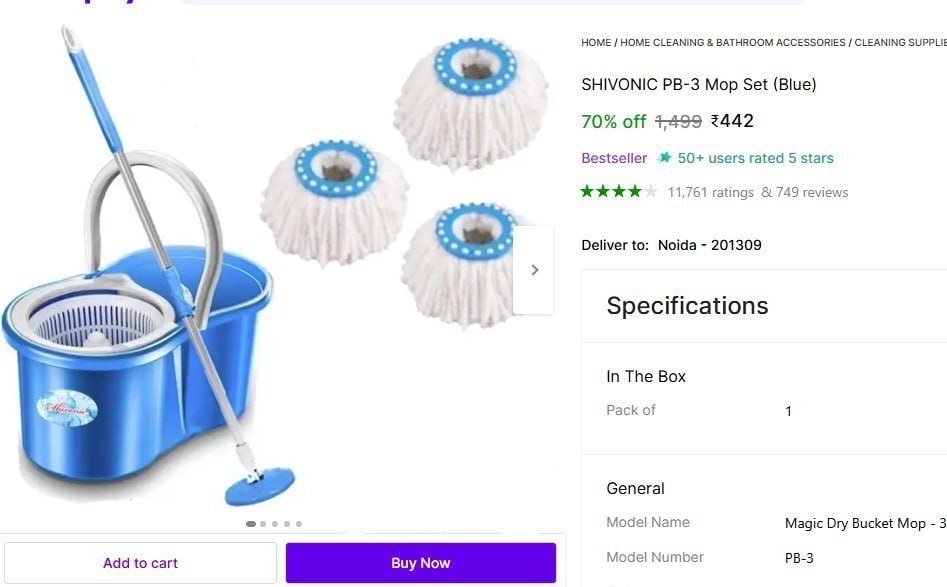Click the next image arrow chevron
Viewport: 947px width, 587px height.
click(534, 270)
